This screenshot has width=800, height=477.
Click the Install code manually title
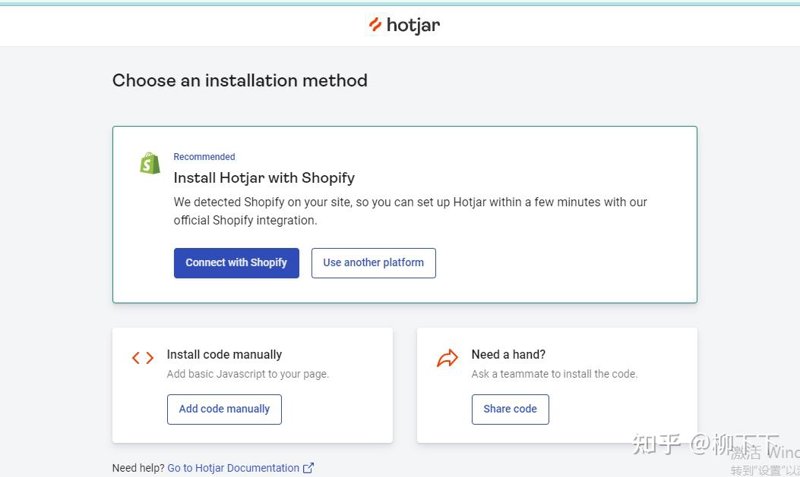point(224,355)
